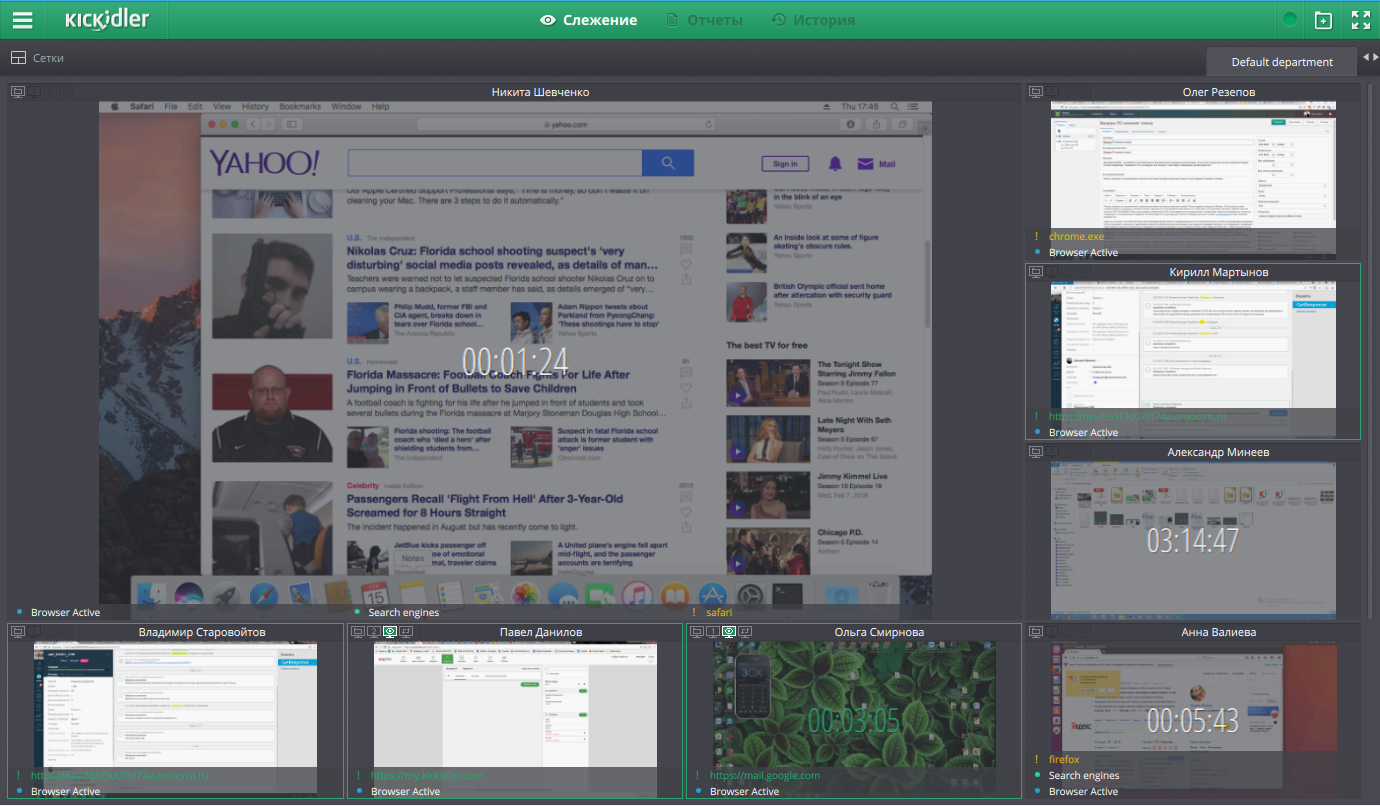Toggle the green eye on Павел Данилов tile
This screenshot has height=806, width=1380.
[390, 632]
